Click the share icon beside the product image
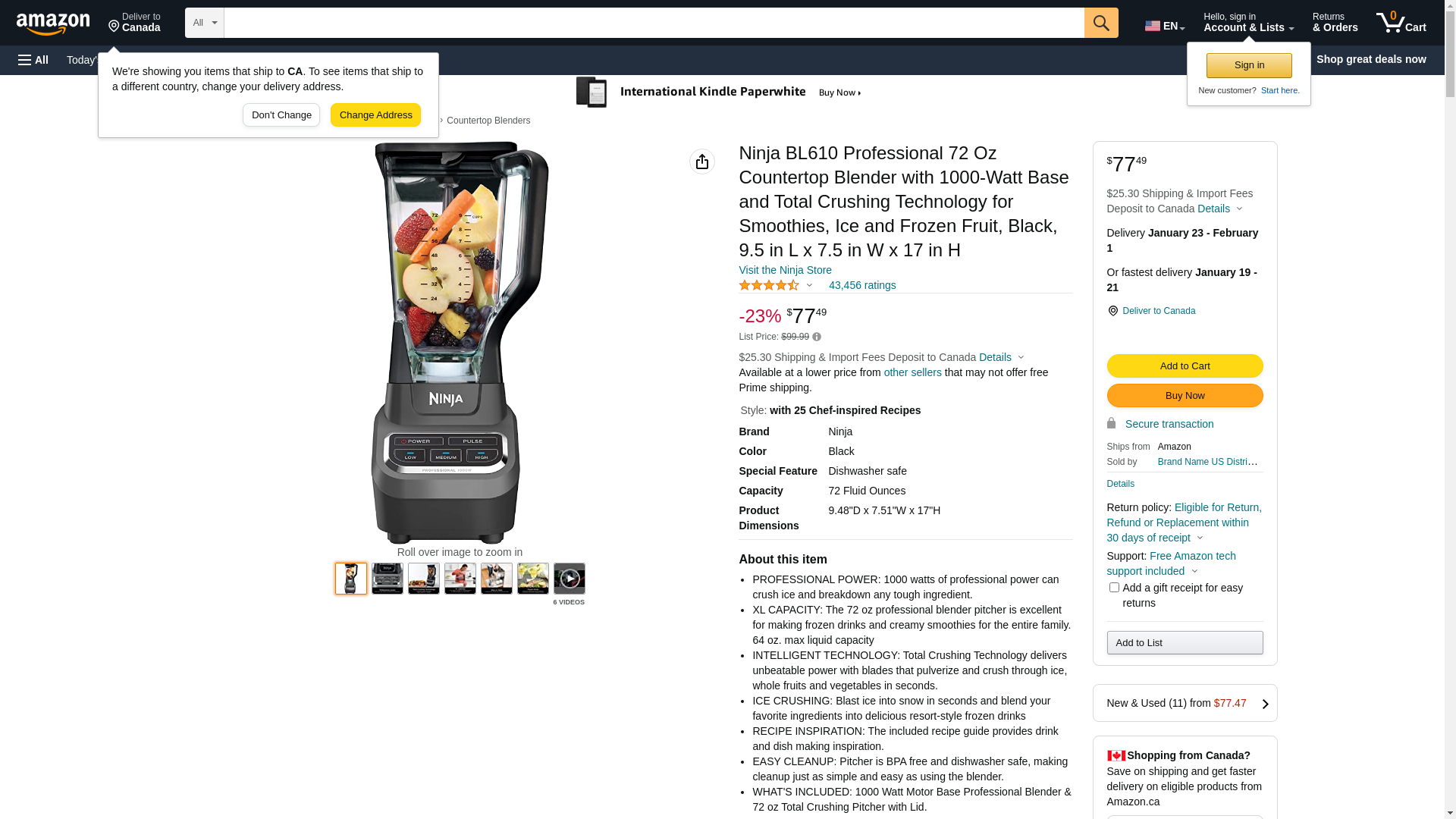The width and height of the screenshot is (1456, 819). click(701, 162)
